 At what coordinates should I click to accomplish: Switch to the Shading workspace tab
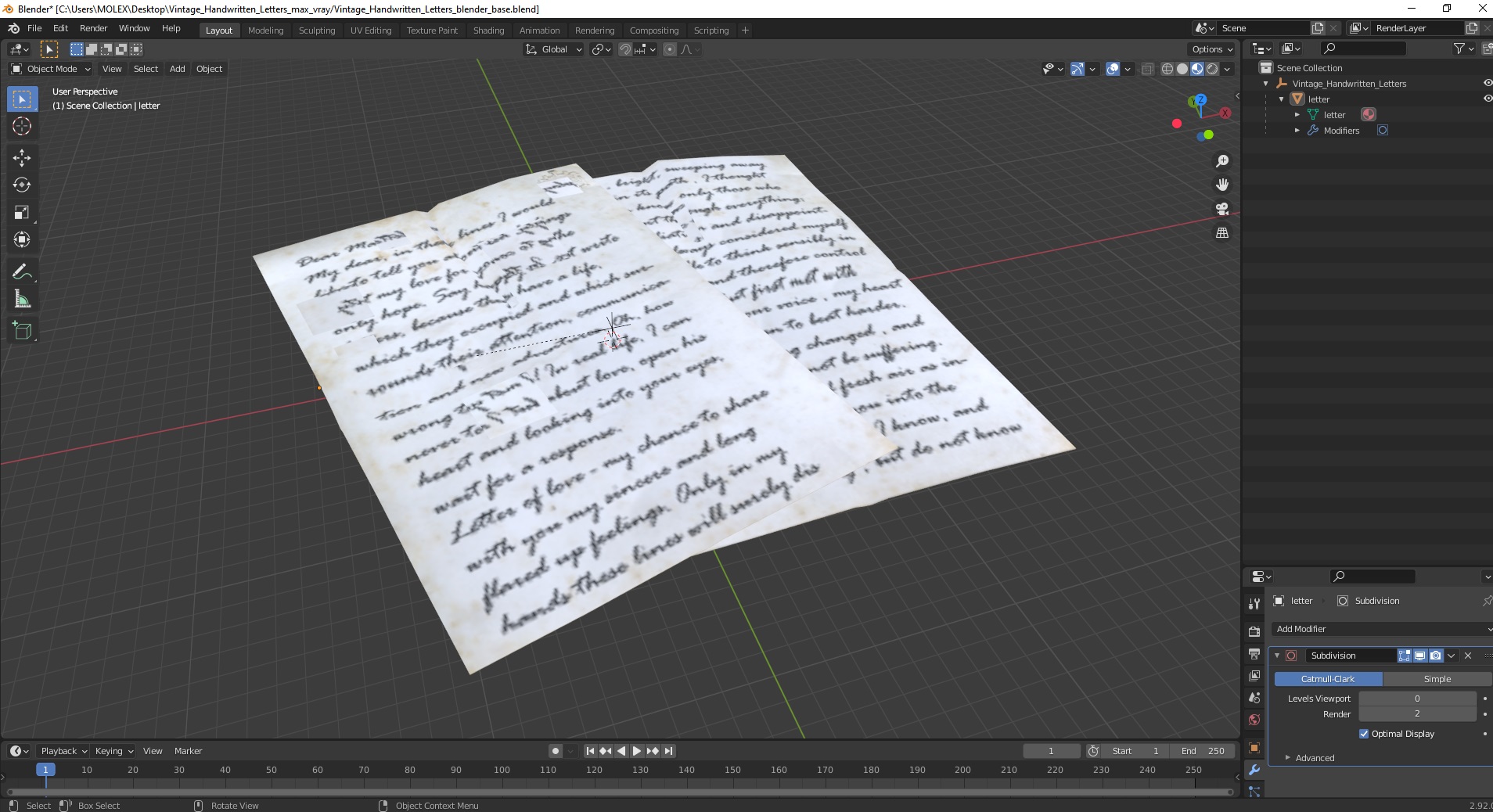pos(488,31)
